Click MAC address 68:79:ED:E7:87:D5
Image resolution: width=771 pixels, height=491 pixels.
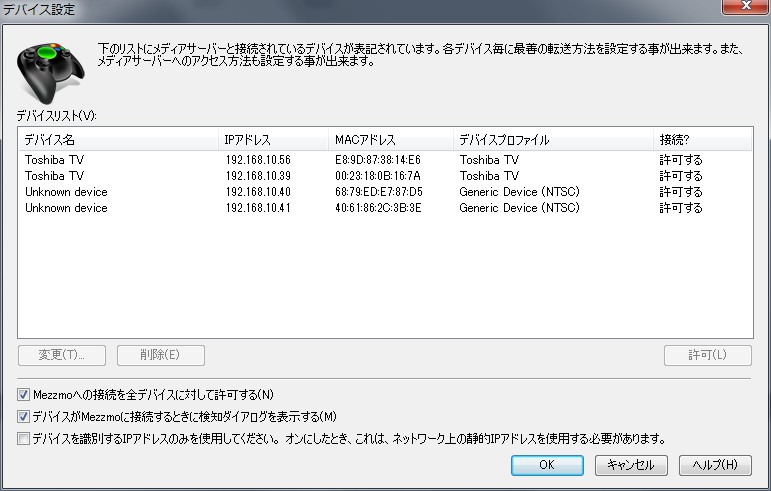coord(379,192)
